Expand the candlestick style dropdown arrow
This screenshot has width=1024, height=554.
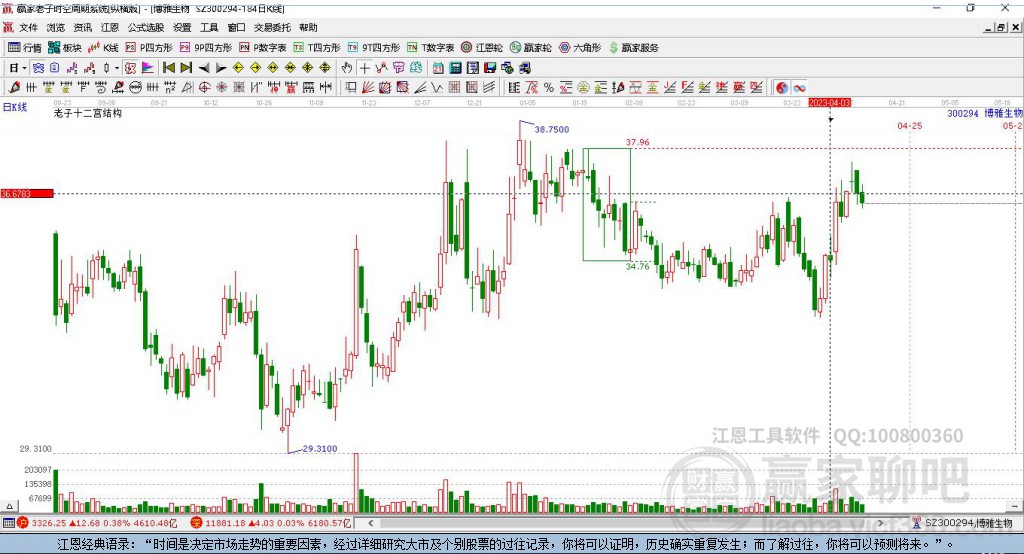pos(117,68)
